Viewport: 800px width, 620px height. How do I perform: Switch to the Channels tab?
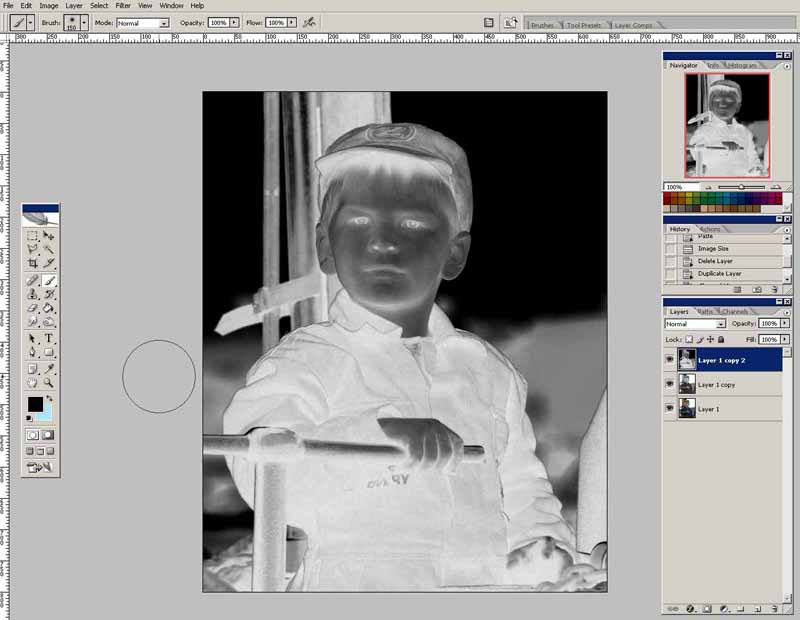point(735,312)
